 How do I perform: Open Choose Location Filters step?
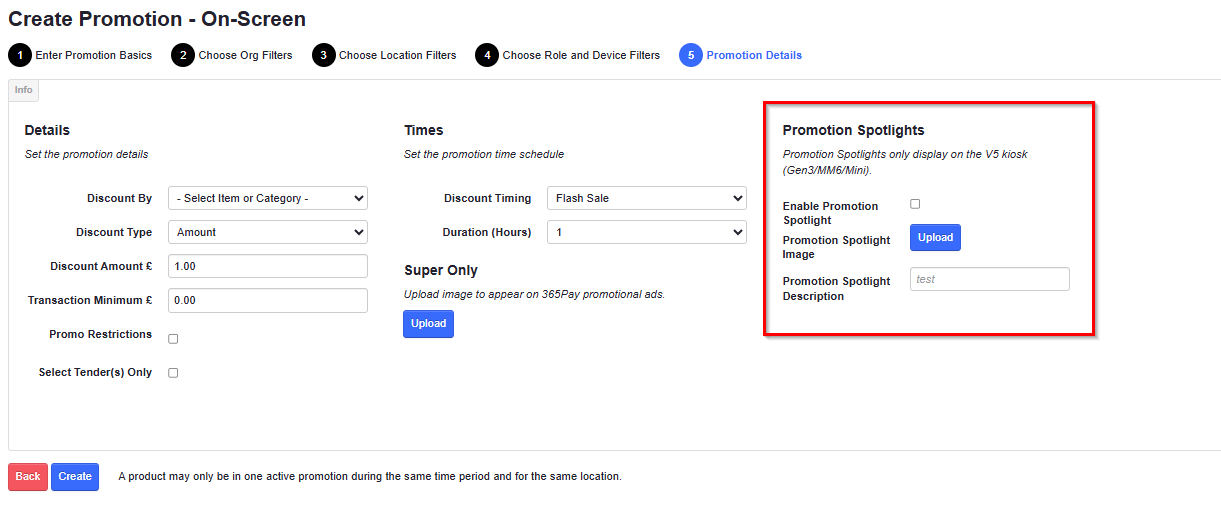pyautogui.click(x=397, y=55)
